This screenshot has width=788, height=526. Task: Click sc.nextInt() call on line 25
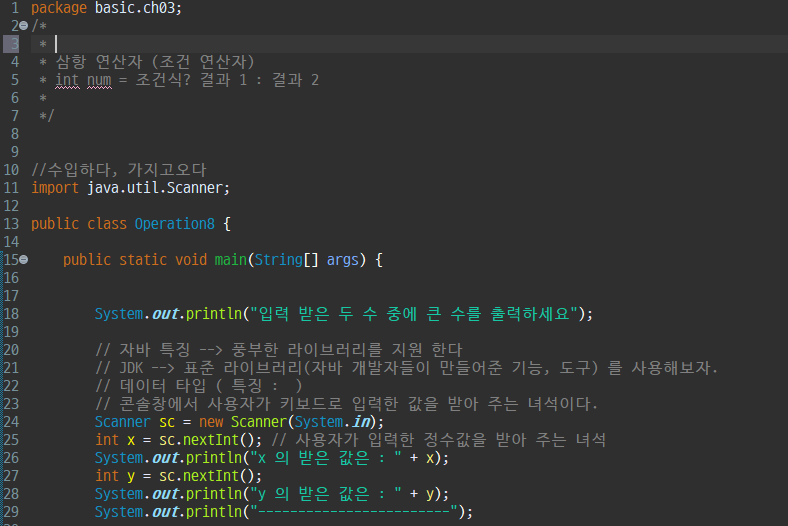[207, 440]
